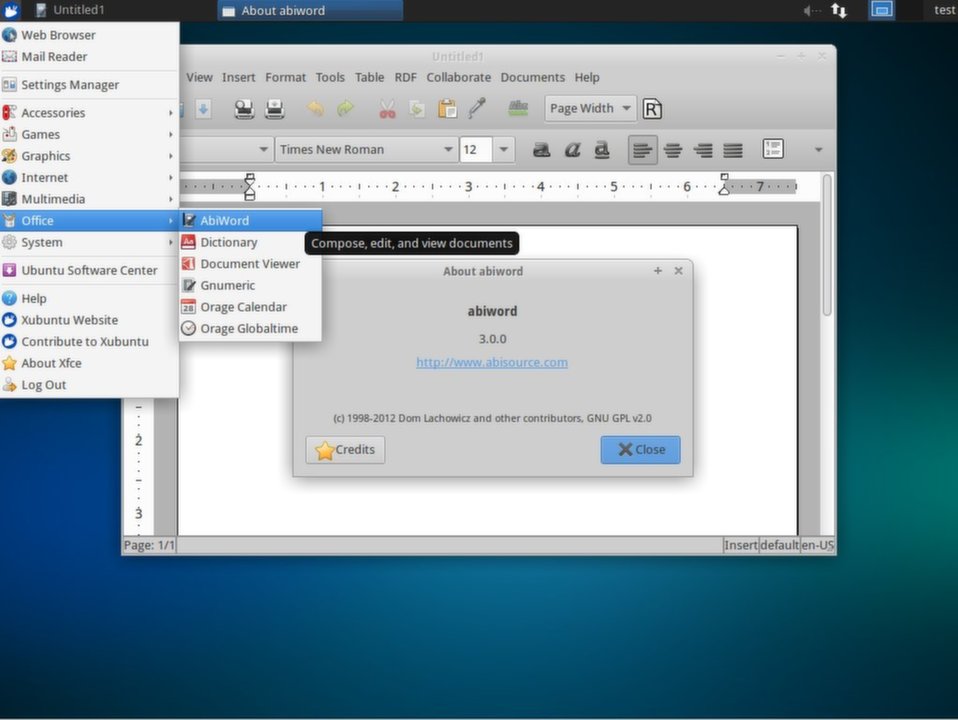Screen dimensions: 958x720
Task: Click the font size field showing 12
Action: (476, 150)
